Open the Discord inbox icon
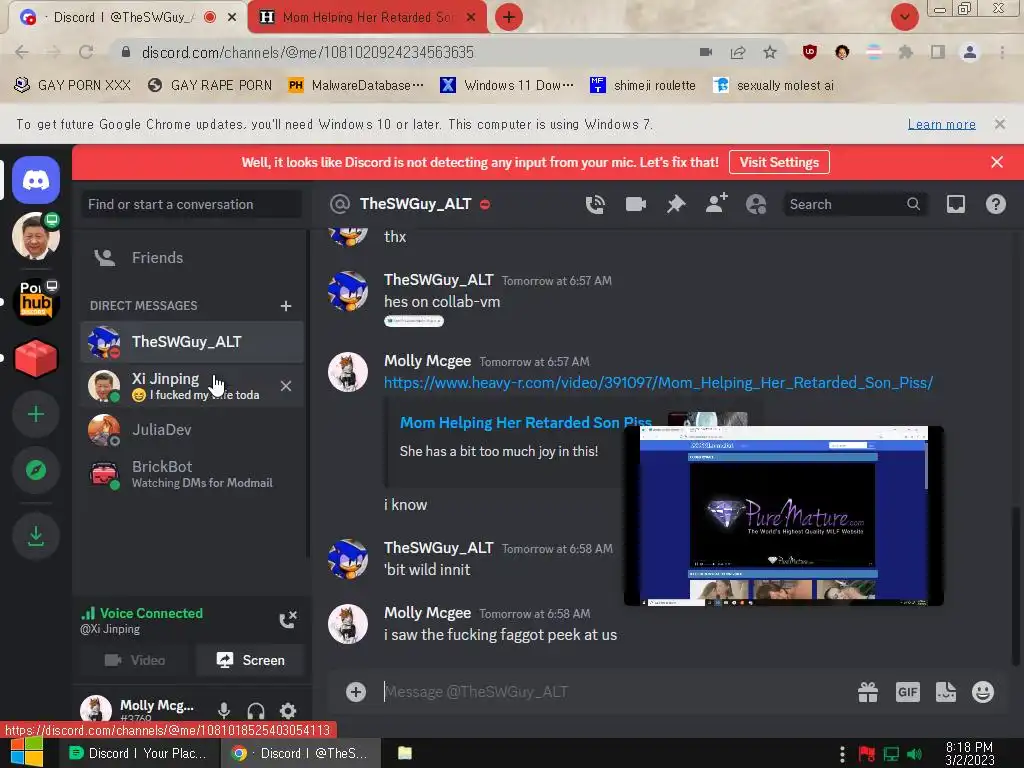This screenshot has width=1024, height=768. point(955,204)
